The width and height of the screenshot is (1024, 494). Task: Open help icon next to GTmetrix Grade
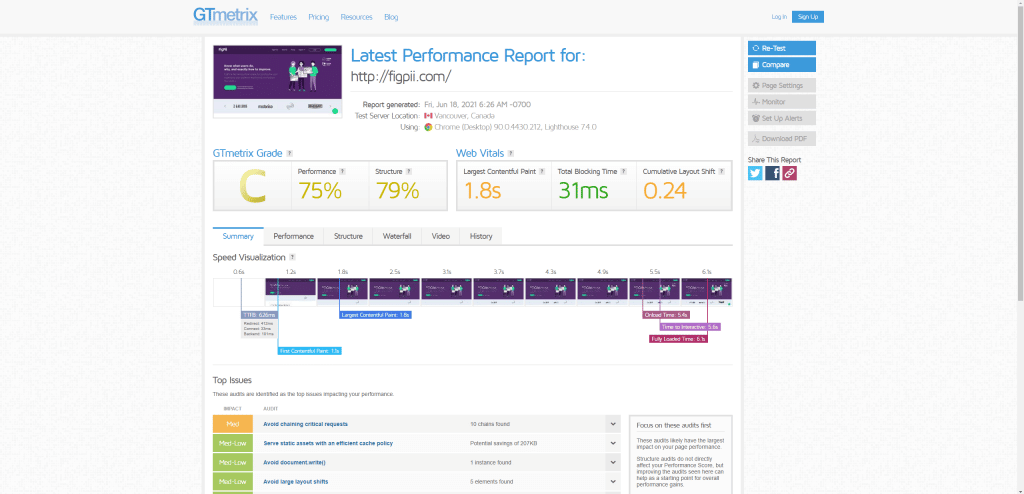click(x=289, y=154)
